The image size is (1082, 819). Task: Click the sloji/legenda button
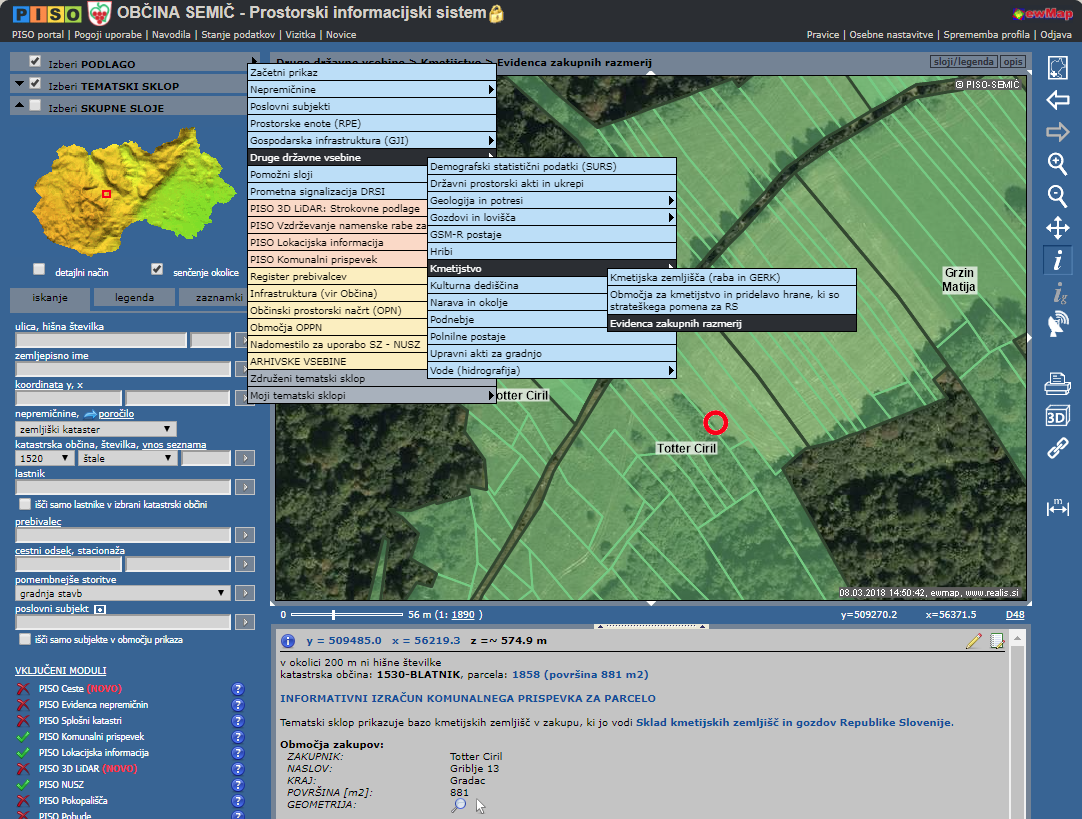[962, 62]
